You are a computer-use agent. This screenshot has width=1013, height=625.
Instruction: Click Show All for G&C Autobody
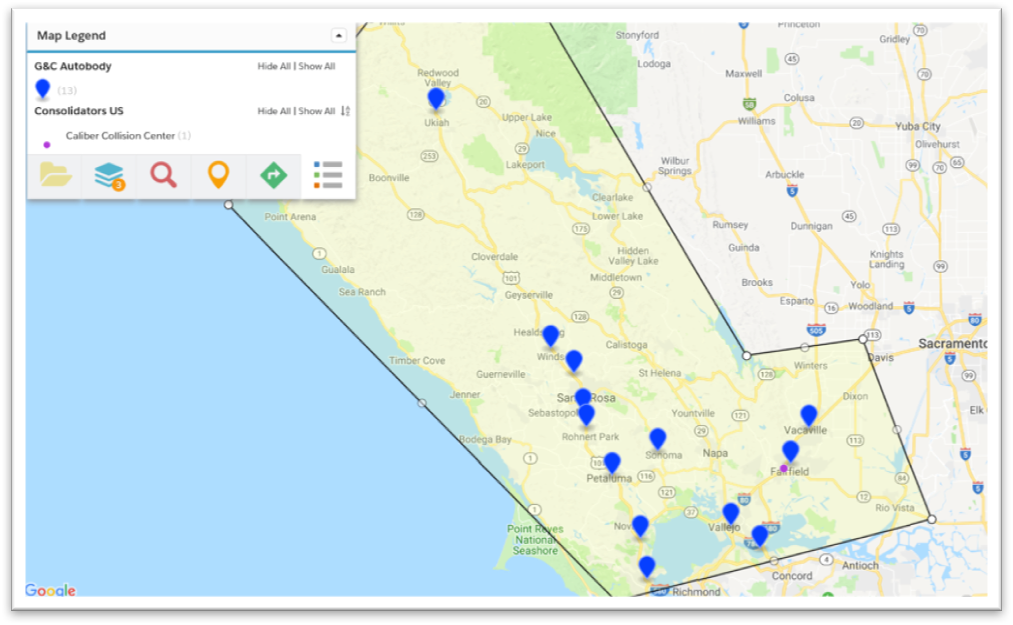pyautogui.click(x=317, y=66)
